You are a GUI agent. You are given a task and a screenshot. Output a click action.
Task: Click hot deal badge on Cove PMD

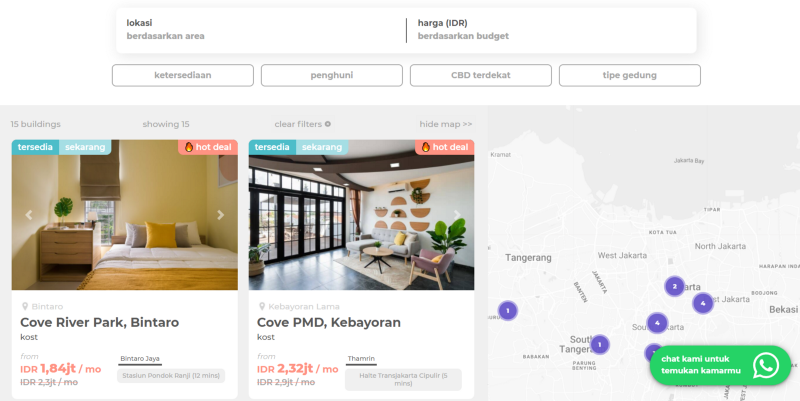coord(444,147)
